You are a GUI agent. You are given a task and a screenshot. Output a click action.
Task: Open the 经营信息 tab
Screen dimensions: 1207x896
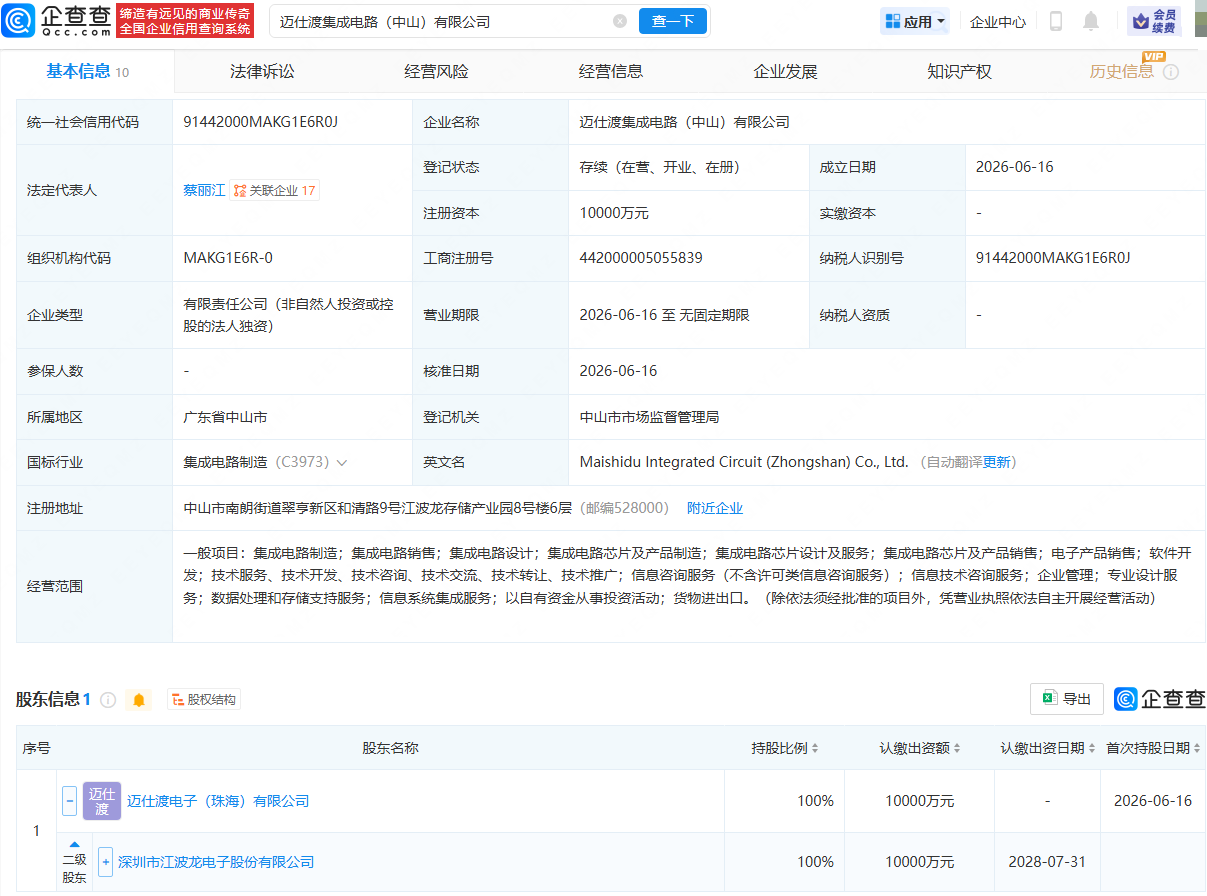(x=611, y=71)
